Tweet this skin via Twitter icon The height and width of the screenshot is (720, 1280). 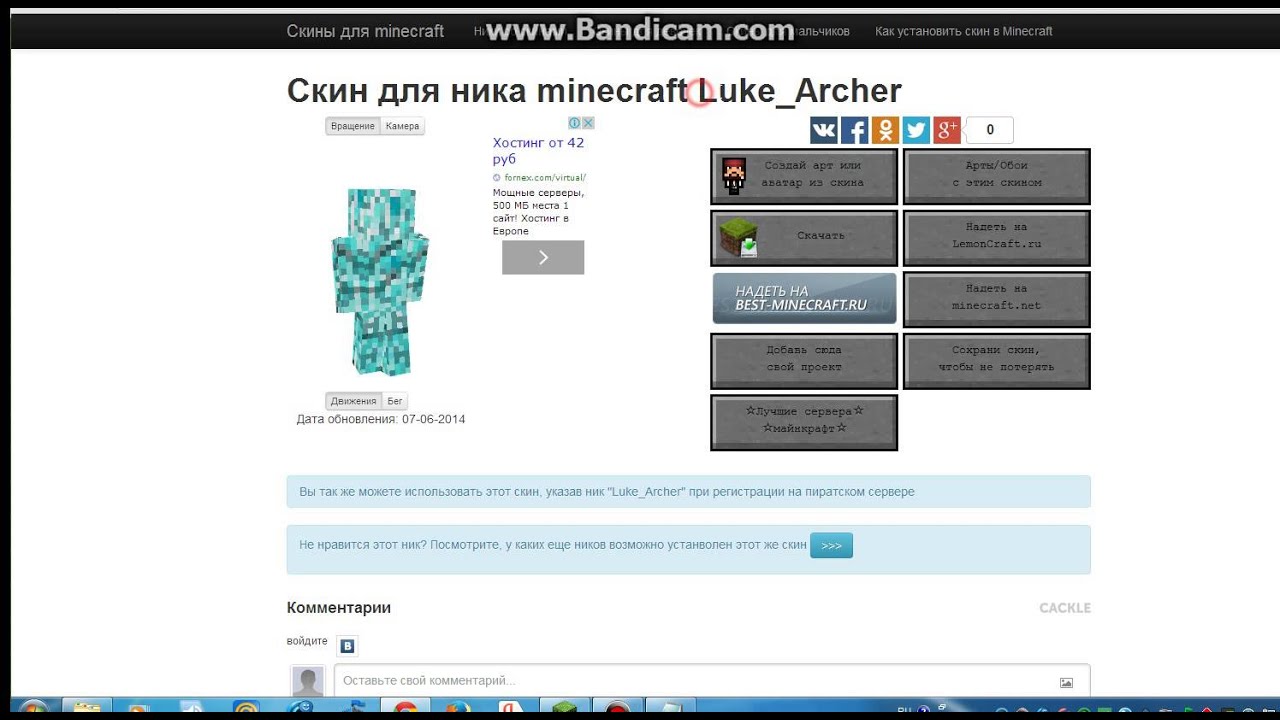click(x=916, y=130)
